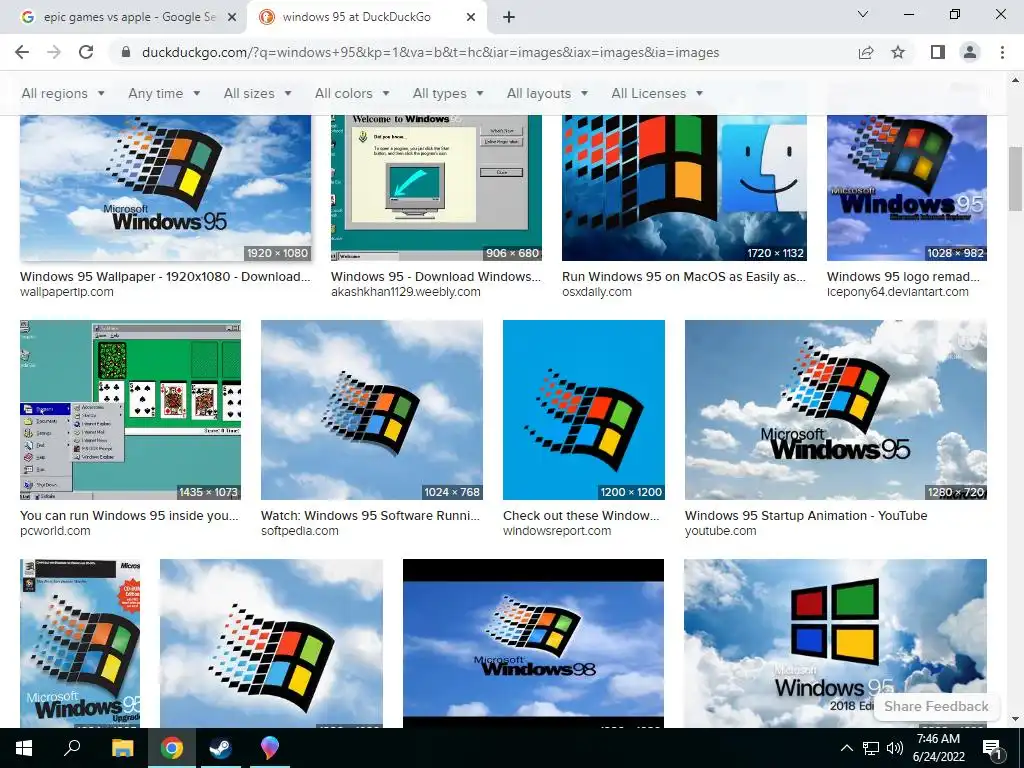The height and width of the screenshot is (768, 1024).
Task: Open the Solitaire screenshot image
Action: [131, 410]
